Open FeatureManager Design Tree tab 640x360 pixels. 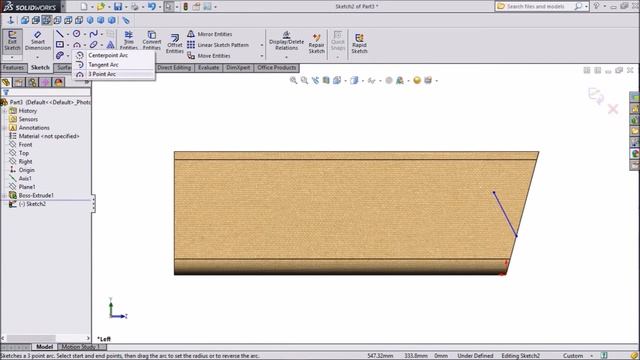coord(6,82)
